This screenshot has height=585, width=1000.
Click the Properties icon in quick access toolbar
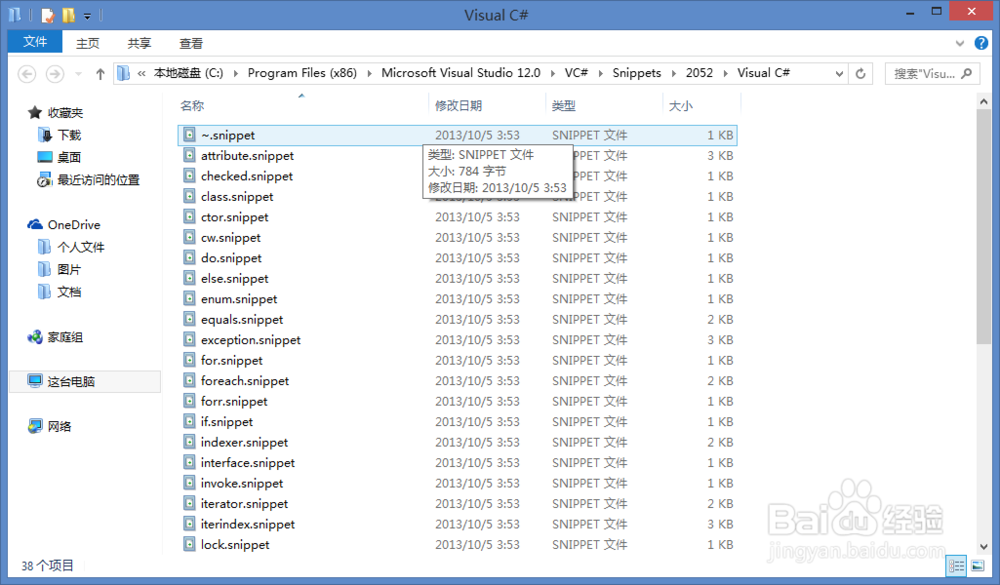tap(48, 15)
